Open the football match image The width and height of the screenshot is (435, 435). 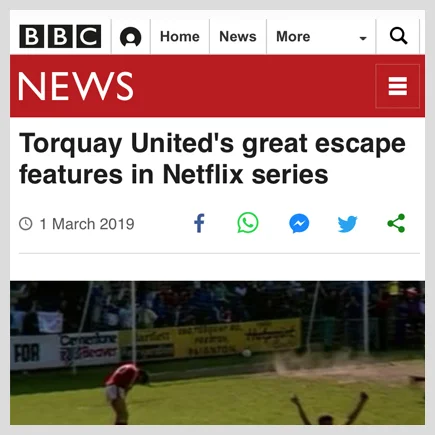217,353
